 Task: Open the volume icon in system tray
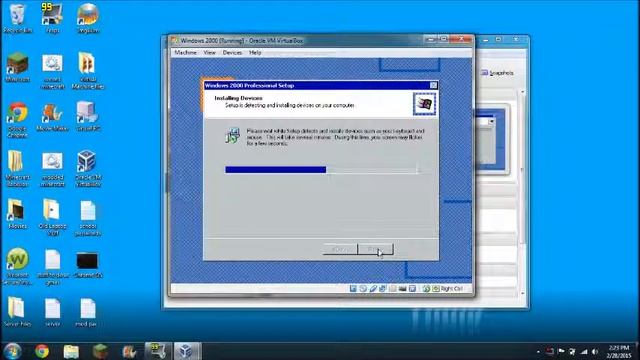point(596,351)
